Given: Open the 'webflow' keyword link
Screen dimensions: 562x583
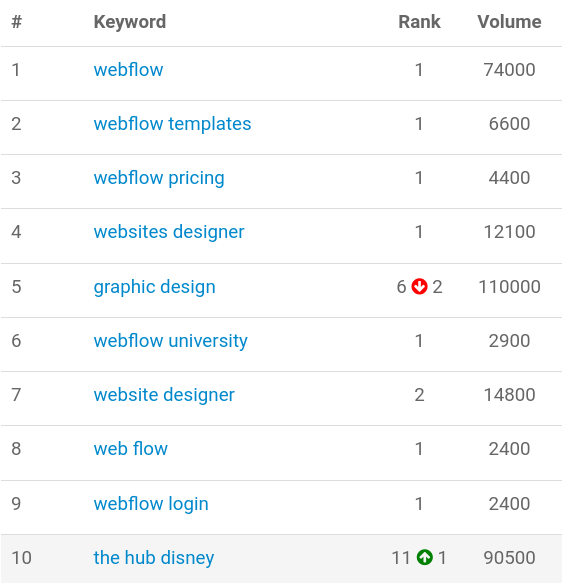Looking at the screenshot, I should (128, 70).
